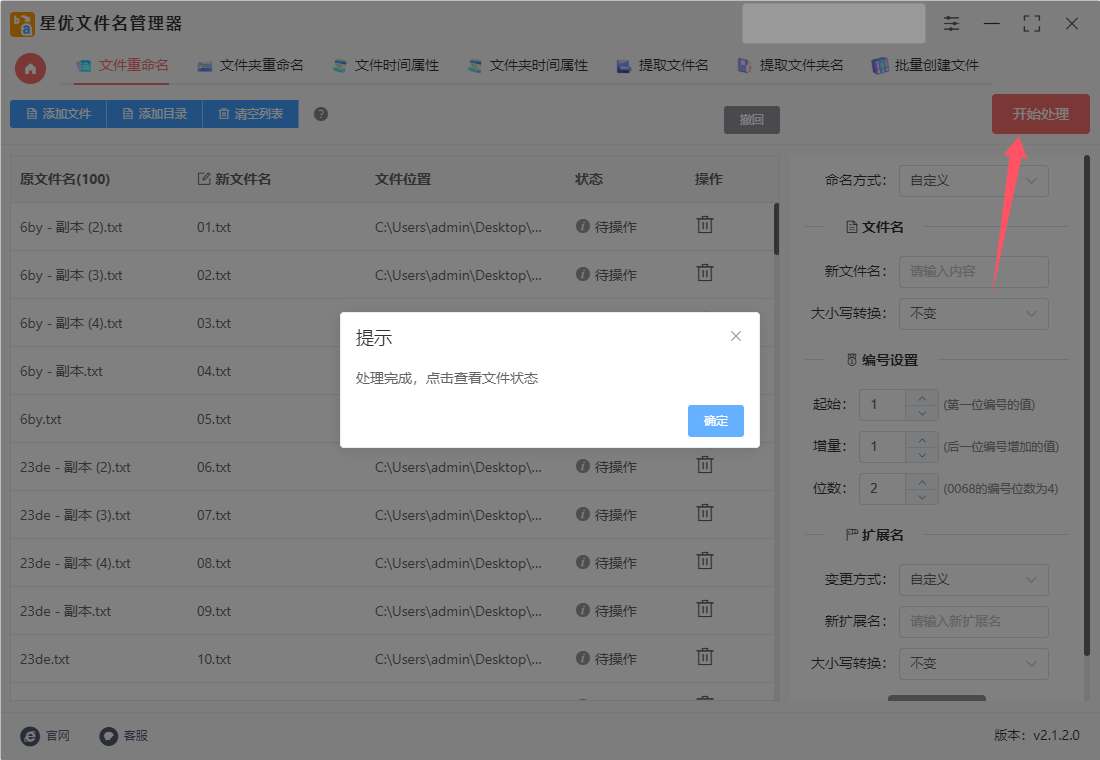
Task: Confirm the dialog with 确定
Action: tap(716, 421)
